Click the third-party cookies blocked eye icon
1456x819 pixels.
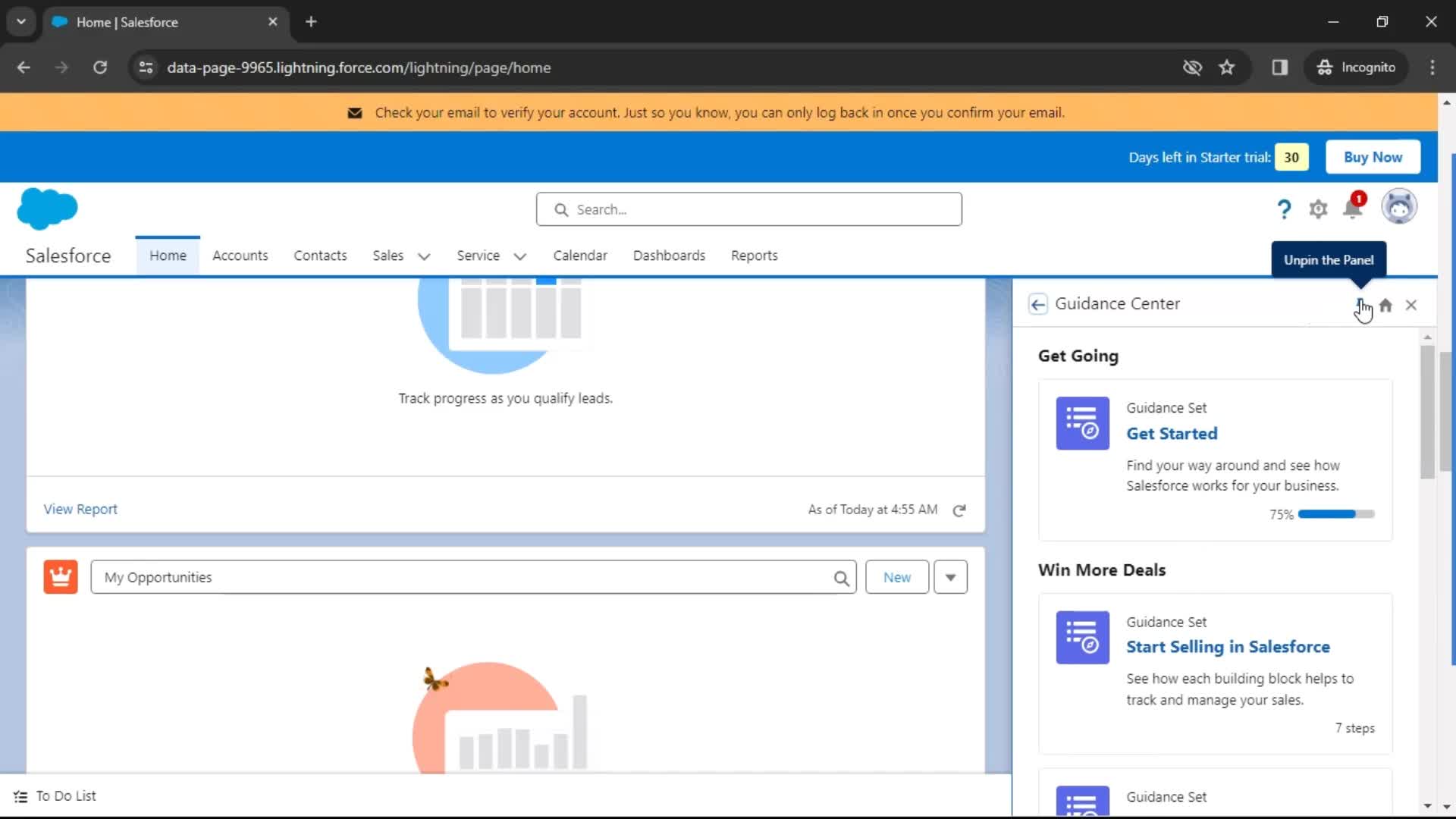pos(1192,67)
